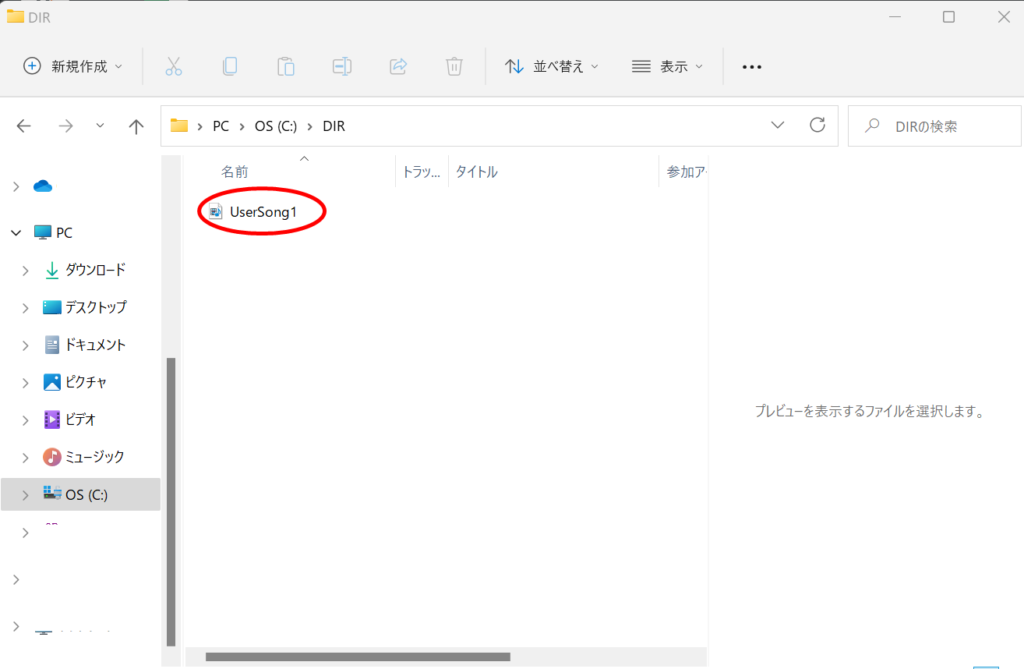
Task: Open ミュージック from the sidebar
Action: pyautogui.click(x=92, y=457)
